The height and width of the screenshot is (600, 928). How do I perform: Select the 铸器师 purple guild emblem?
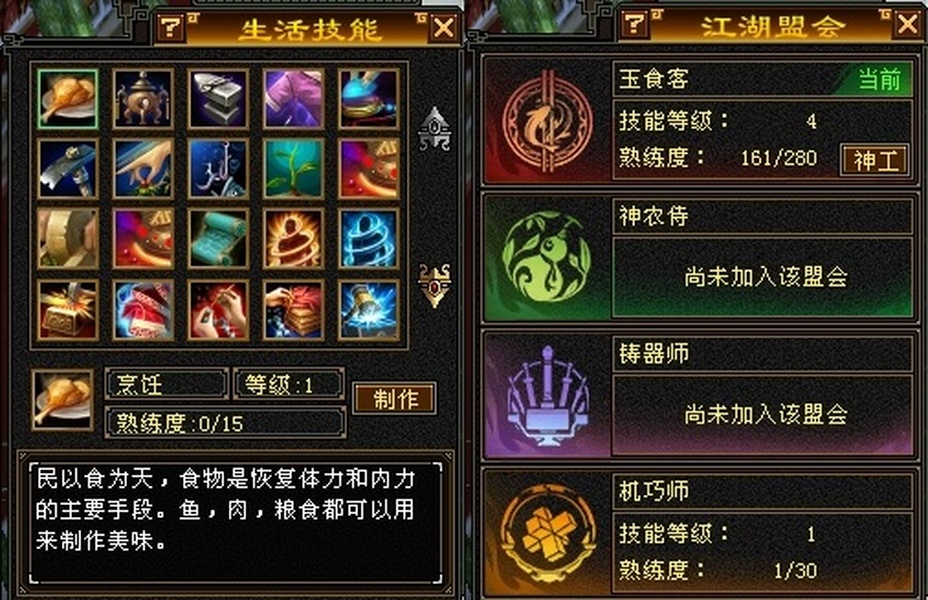(x=547, y=395)
